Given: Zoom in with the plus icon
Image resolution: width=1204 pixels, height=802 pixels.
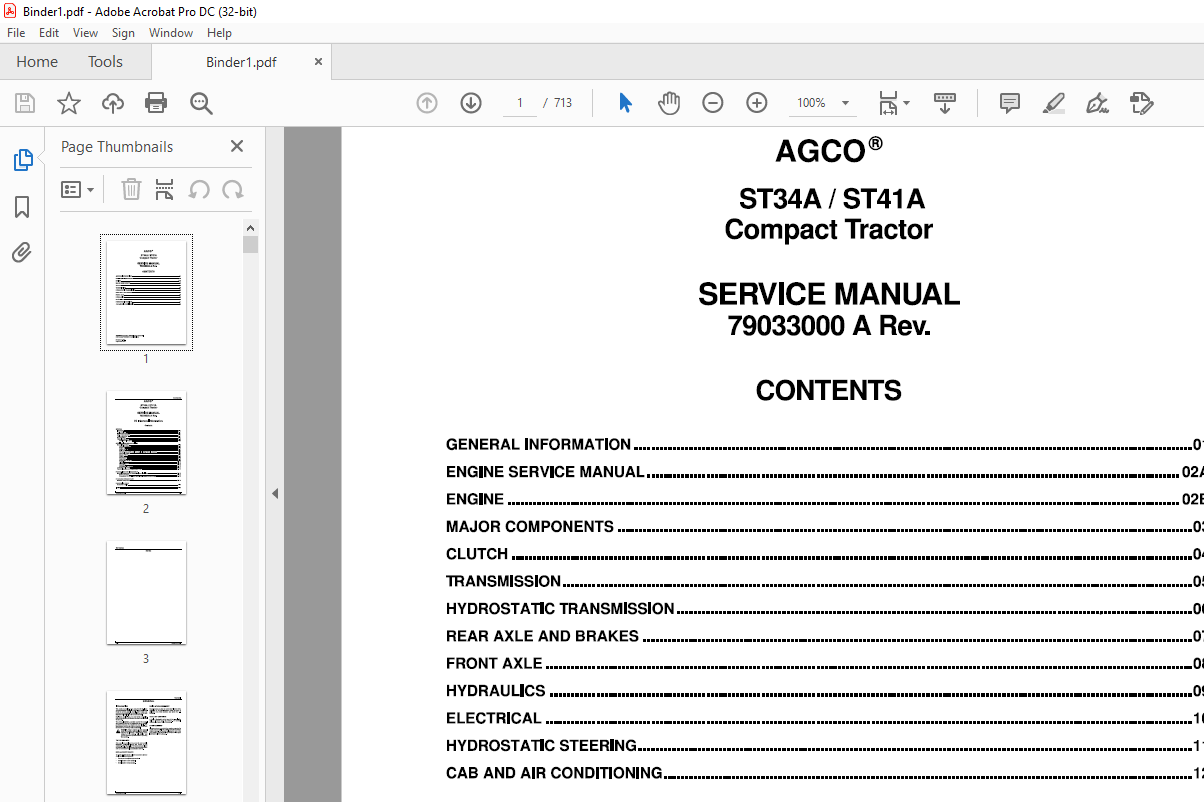Looking at the screenshot, I should pos(757,103).
